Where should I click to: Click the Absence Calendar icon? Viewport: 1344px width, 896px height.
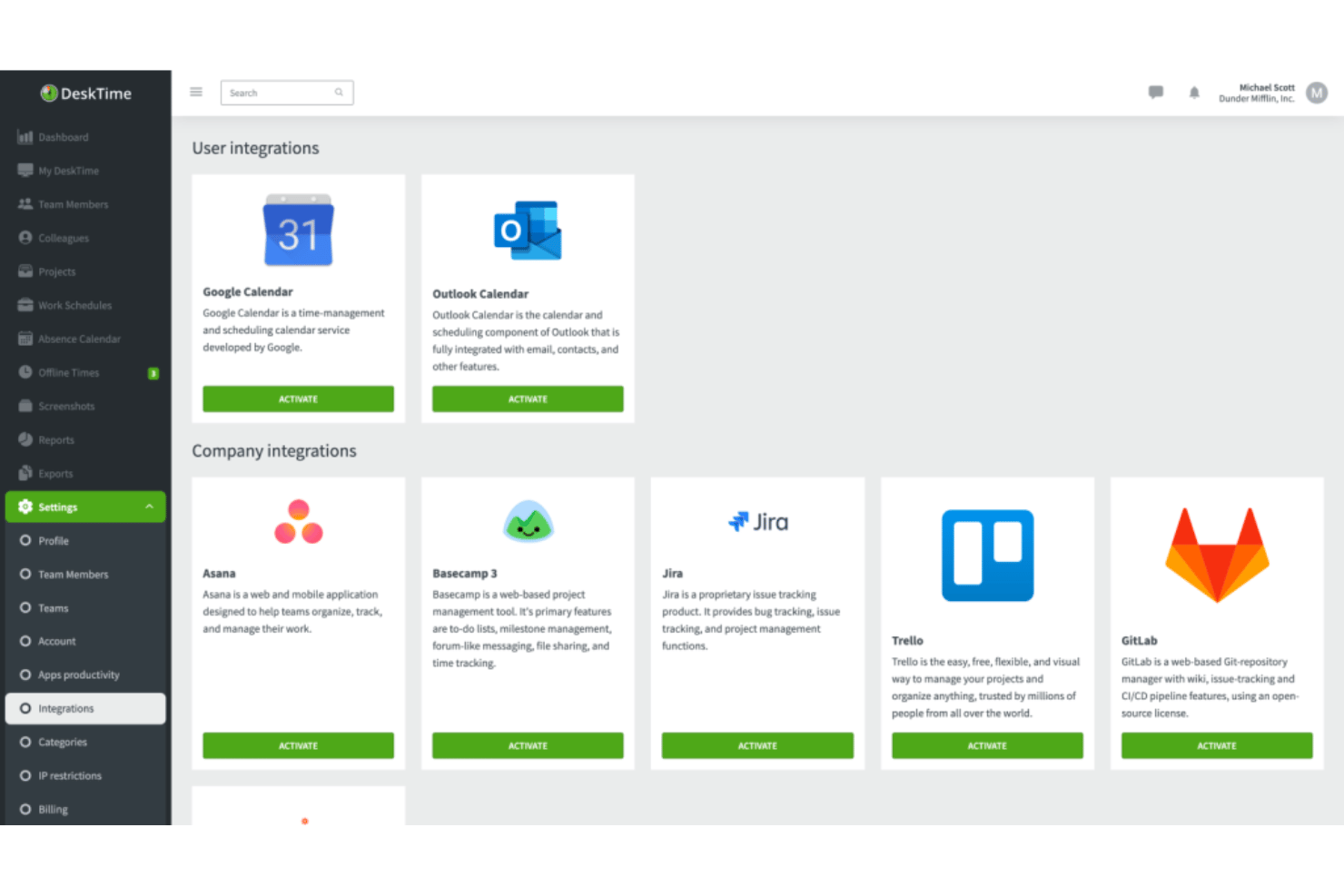click(x=25, y=339)
